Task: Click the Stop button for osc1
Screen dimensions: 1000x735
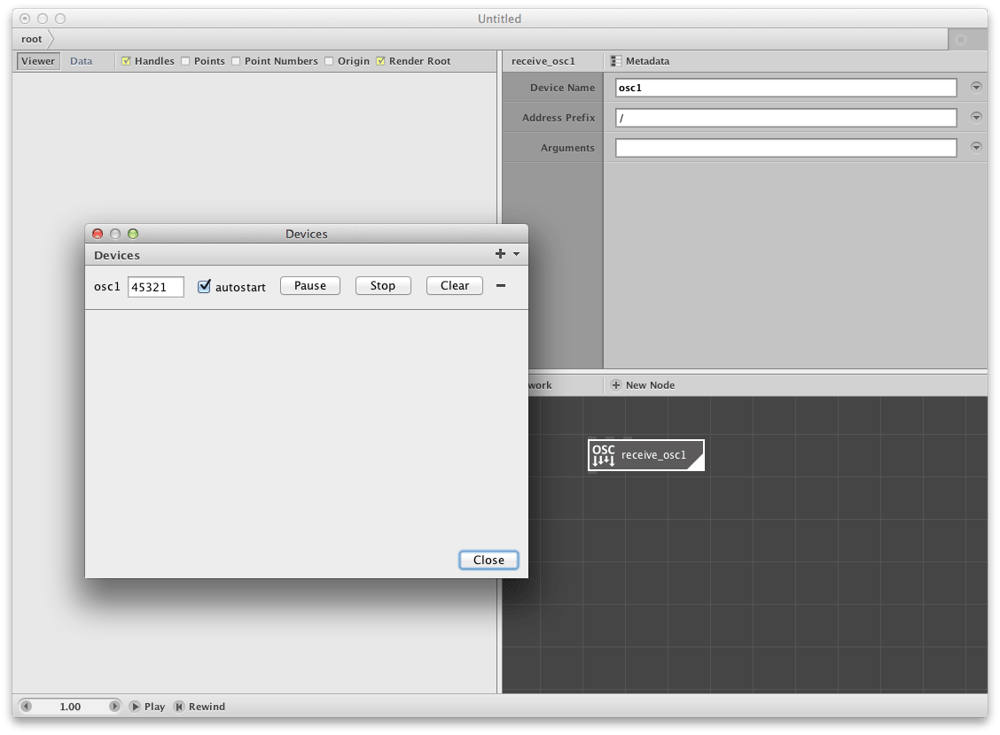Action: coord(383,286)
